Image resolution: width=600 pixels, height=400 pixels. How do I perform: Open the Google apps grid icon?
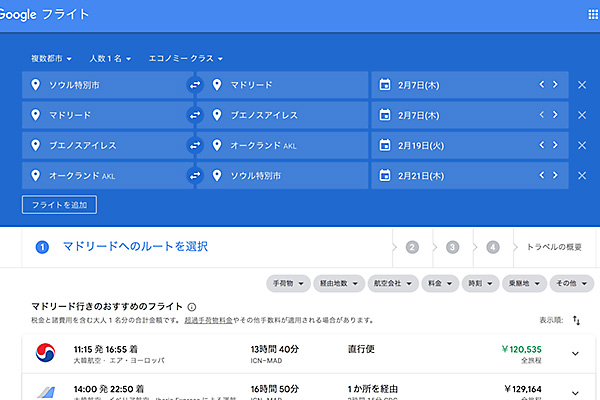[593, 15]
